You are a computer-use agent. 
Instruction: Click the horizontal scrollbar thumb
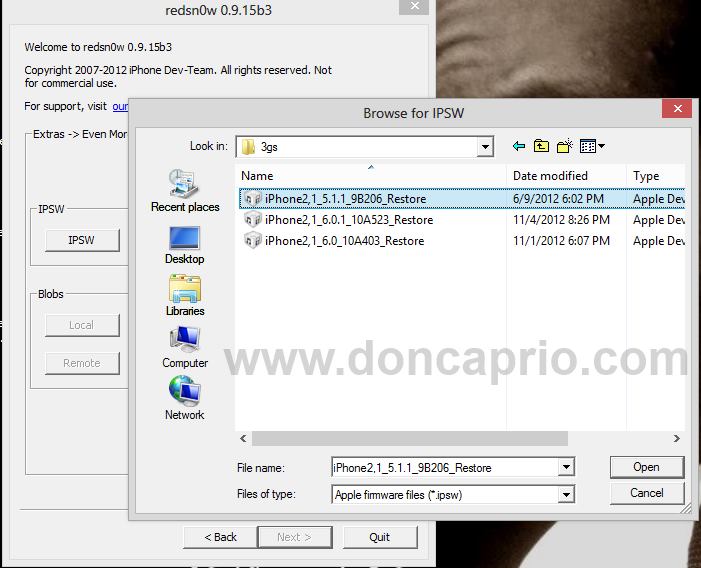point(410,438)
